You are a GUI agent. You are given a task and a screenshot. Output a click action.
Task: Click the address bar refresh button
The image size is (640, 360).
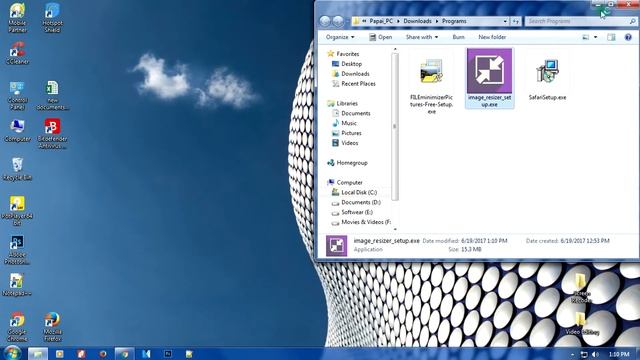click(x=516, y=21)
